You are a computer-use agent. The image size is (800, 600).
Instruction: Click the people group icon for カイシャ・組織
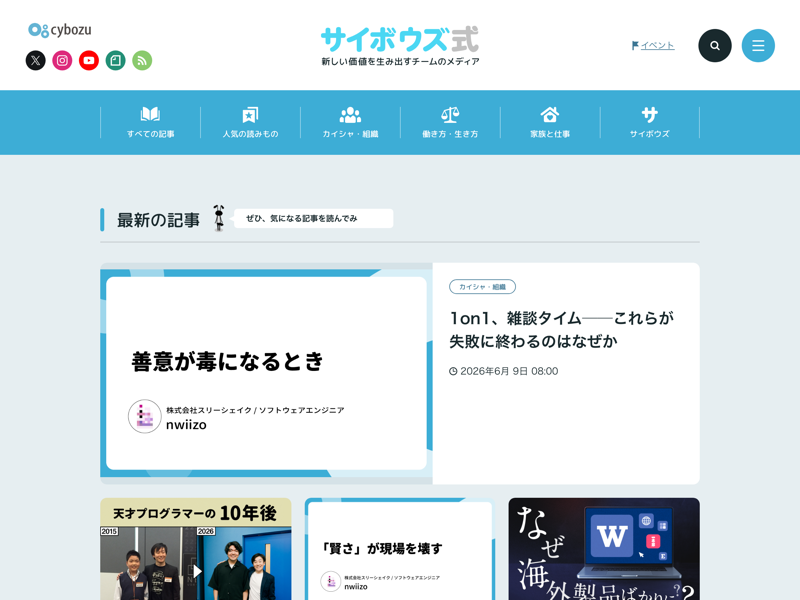(x=351, y=115)
